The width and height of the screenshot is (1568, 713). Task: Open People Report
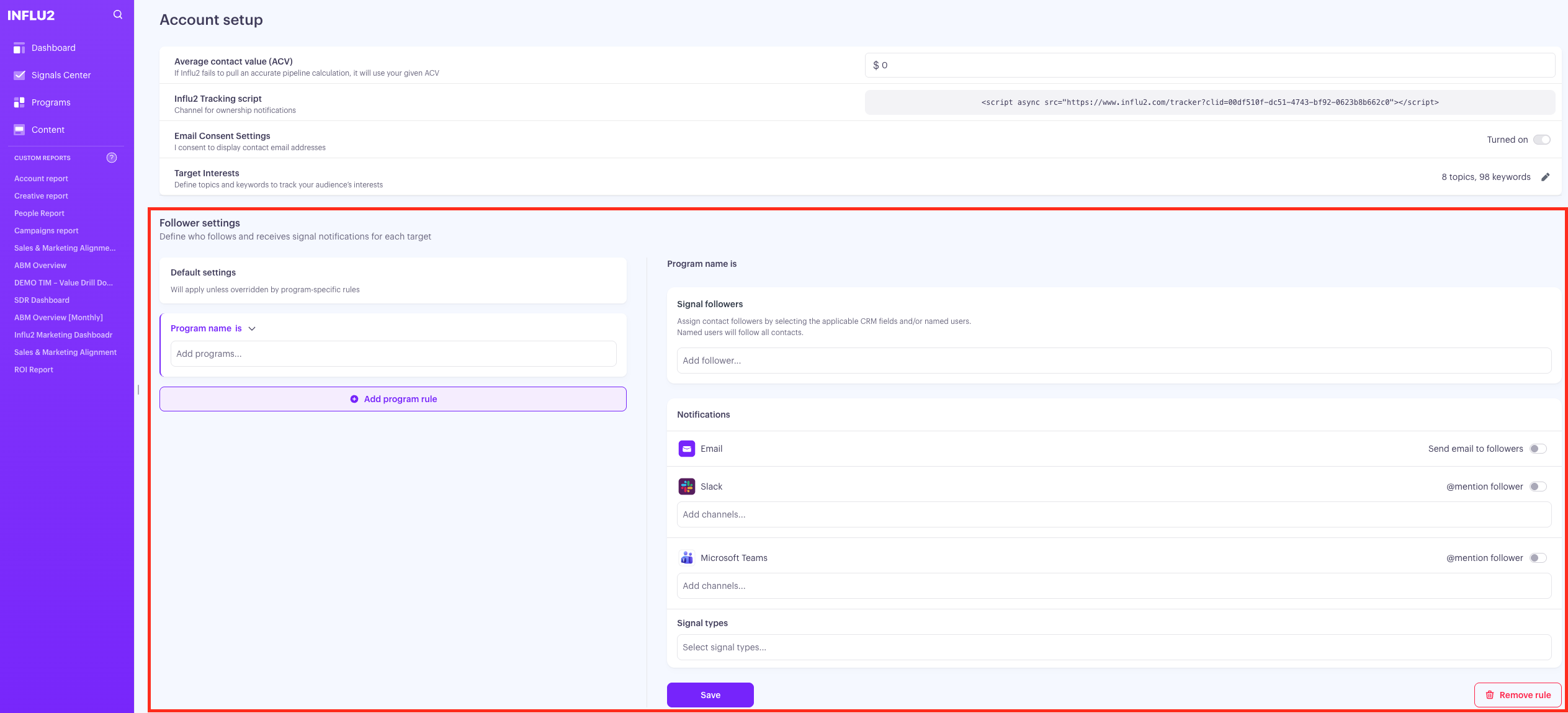[x=39, y=213]
